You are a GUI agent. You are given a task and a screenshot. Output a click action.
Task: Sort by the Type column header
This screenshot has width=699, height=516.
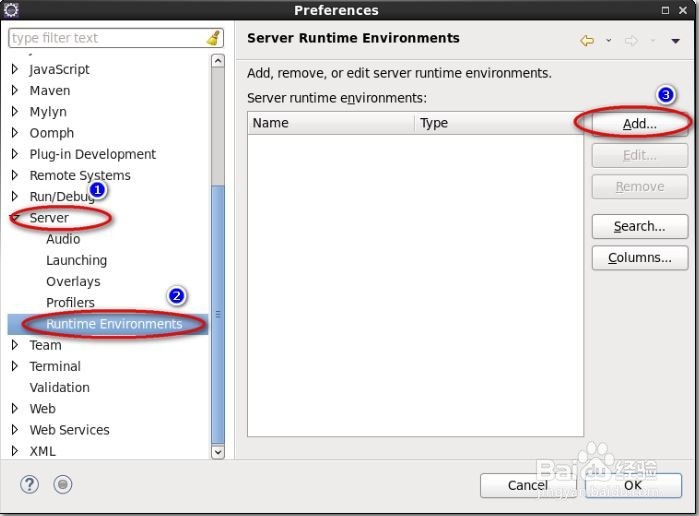(x=499, y=123)
